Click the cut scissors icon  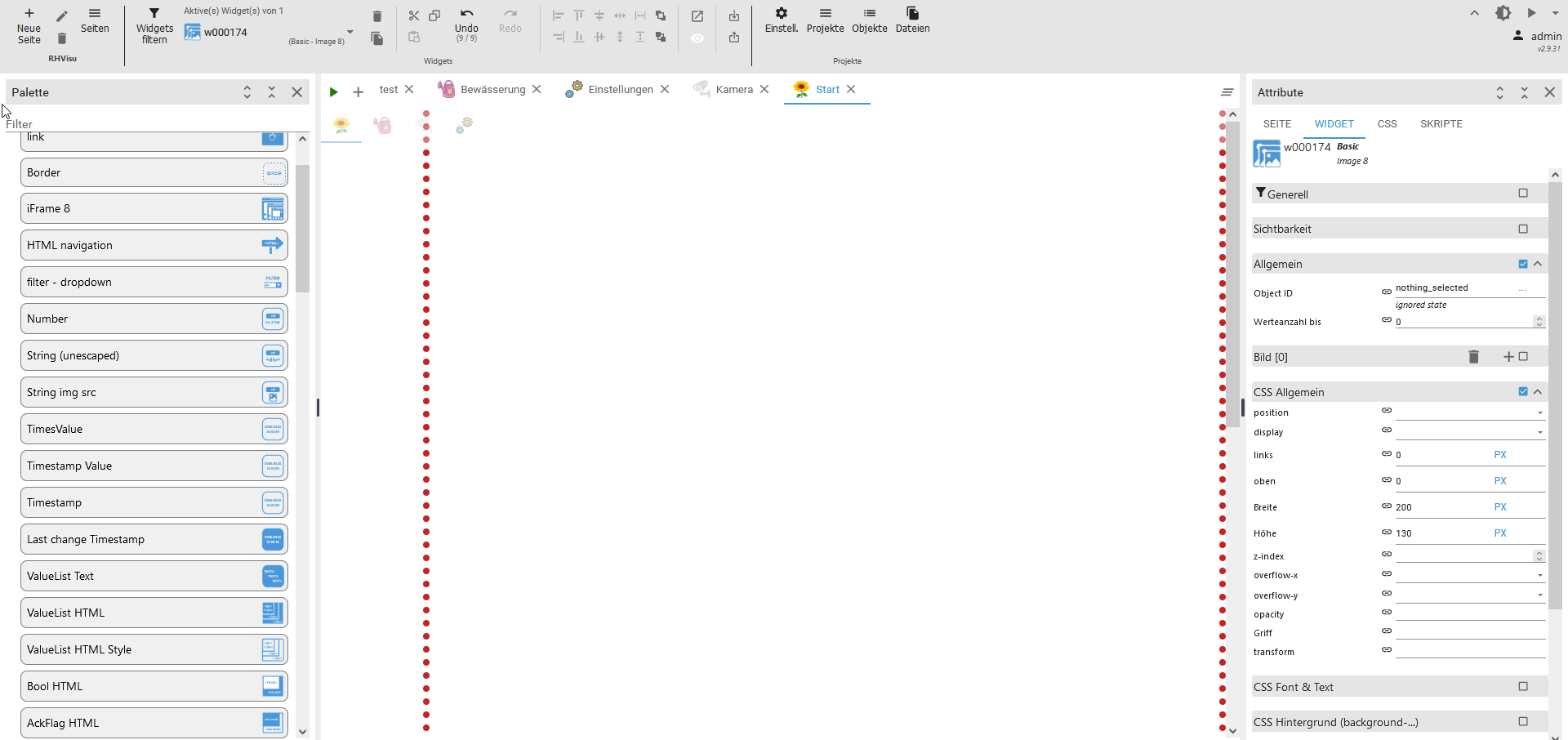[413, 16]
